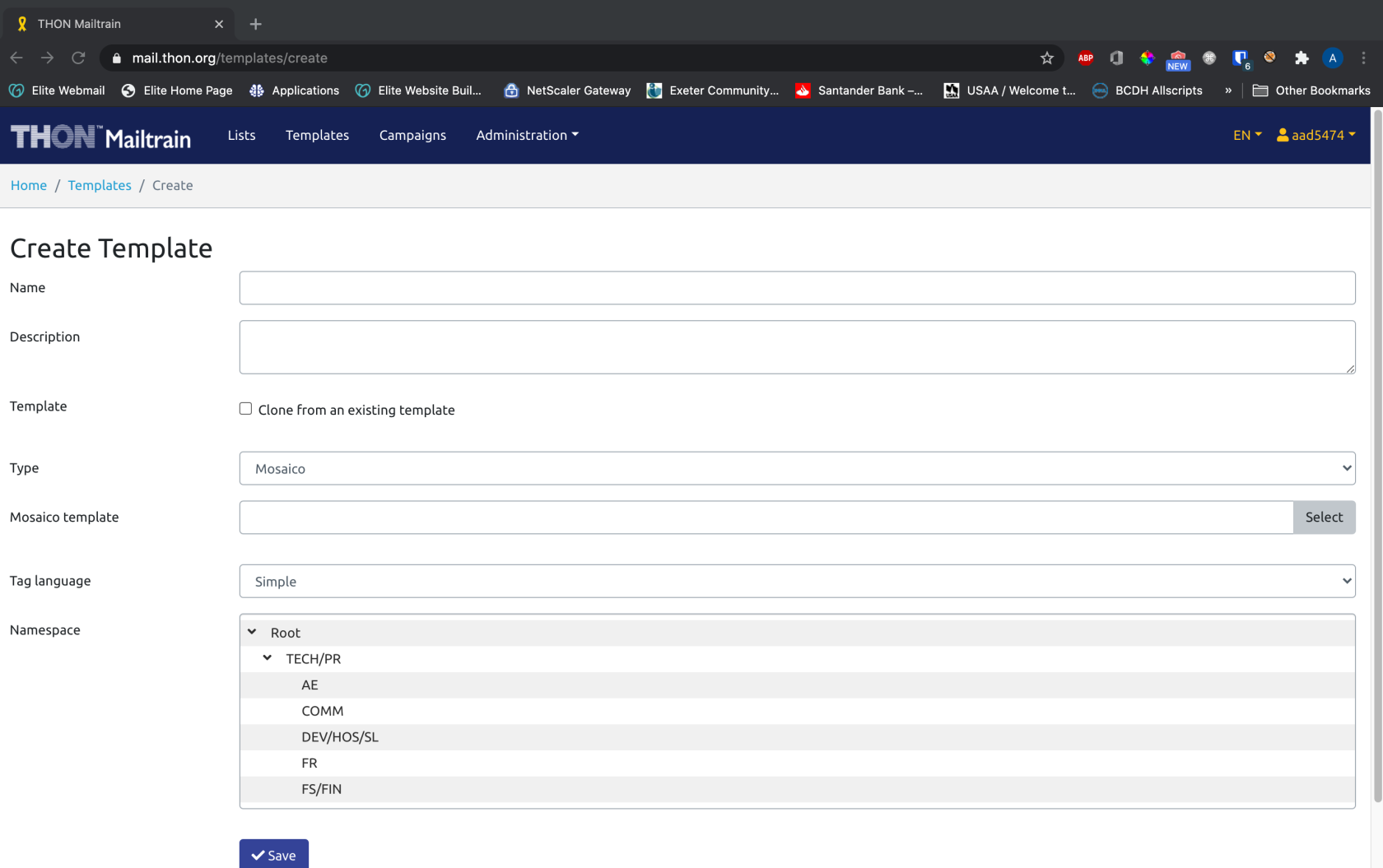Open the Administration dropdown menu
This screenshot has width=1383, height=868.
pos(527,135)
